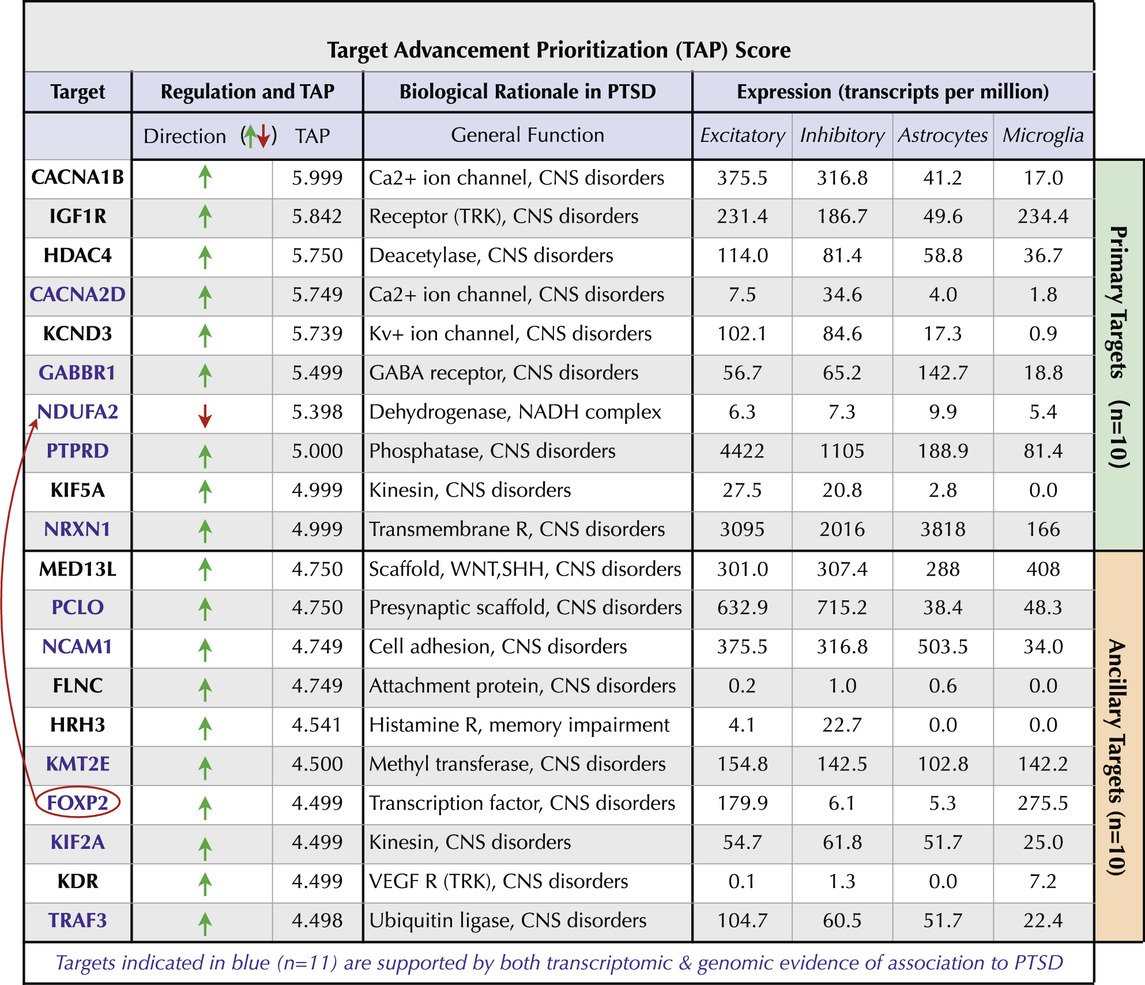Click the red arrow in Direction header
This screenshot has height=985, width=1145.
[263, 136]
